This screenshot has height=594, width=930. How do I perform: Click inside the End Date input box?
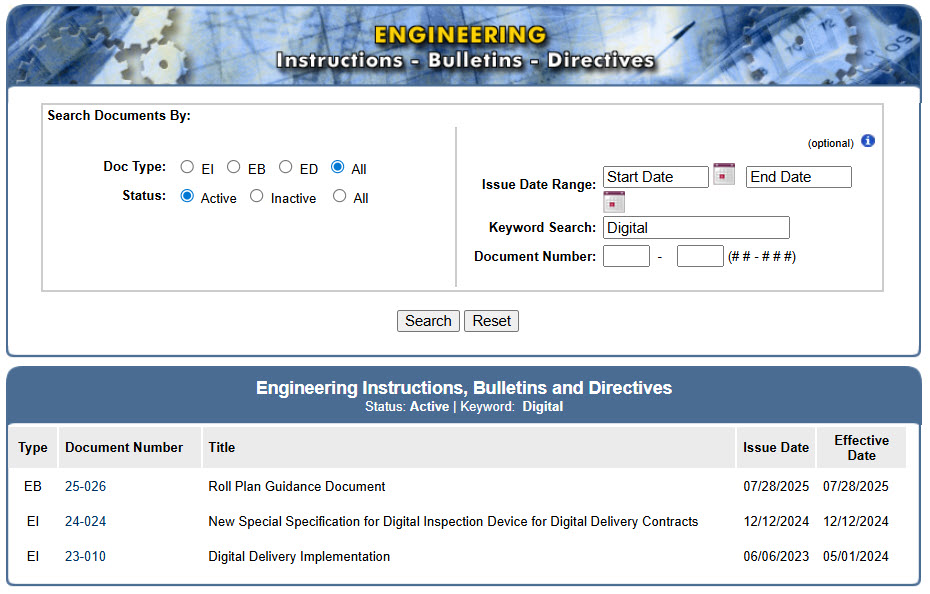coord(798,176)
